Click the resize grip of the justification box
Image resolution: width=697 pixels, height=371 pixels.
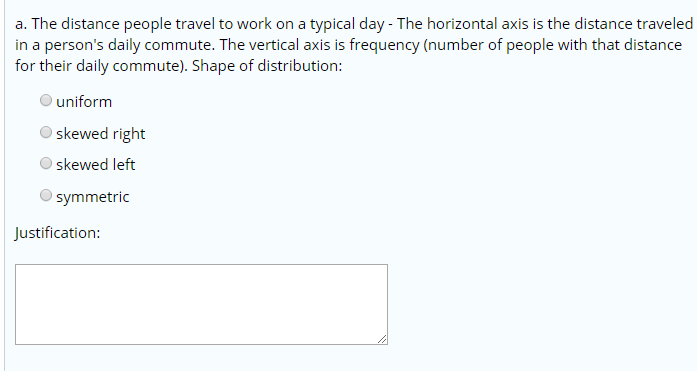point(382,339)
